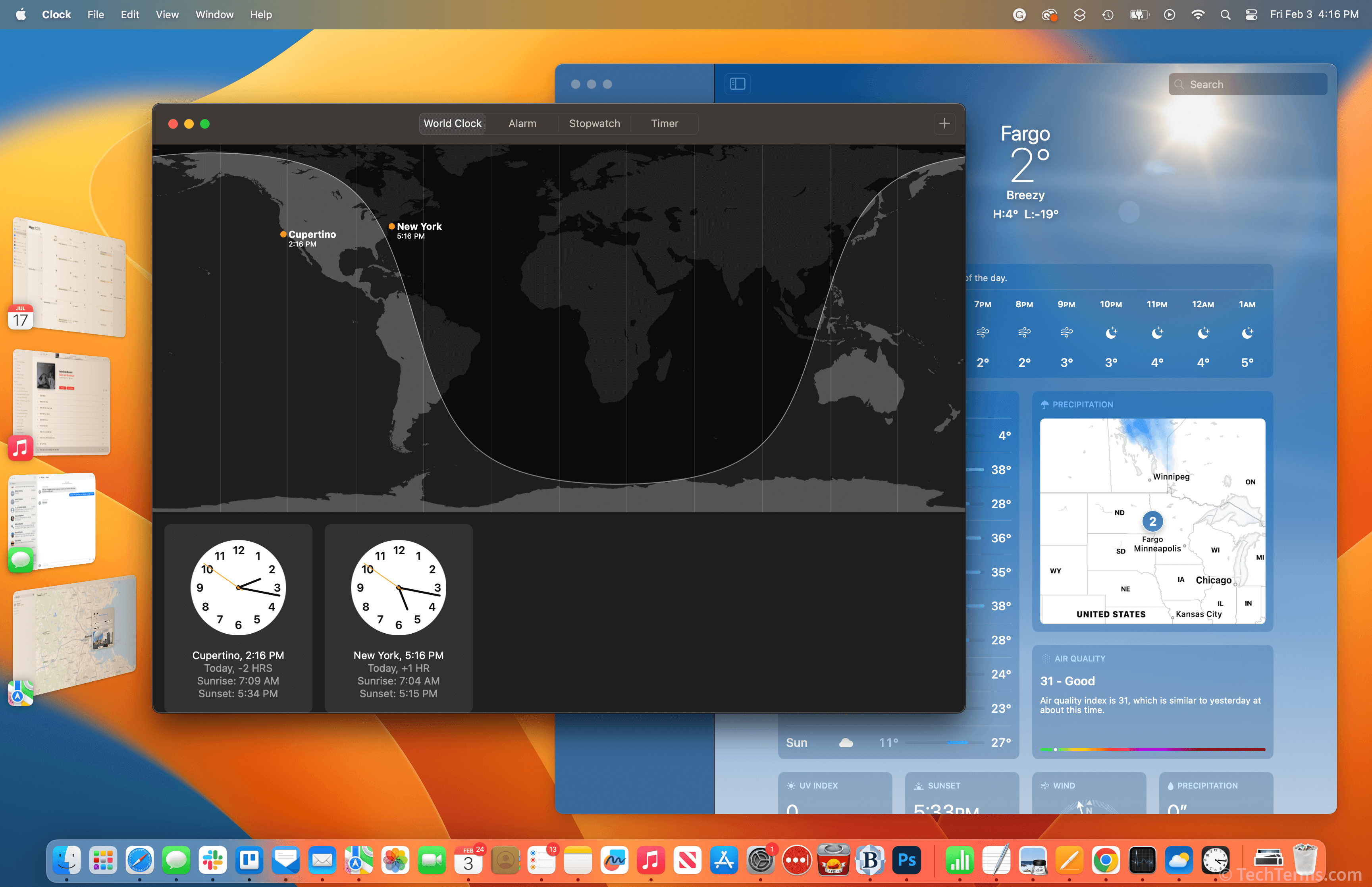The height and width of the screenshot is (887, 1372).
Task: Open Launchpad from the dock
Action: (103, 860)
